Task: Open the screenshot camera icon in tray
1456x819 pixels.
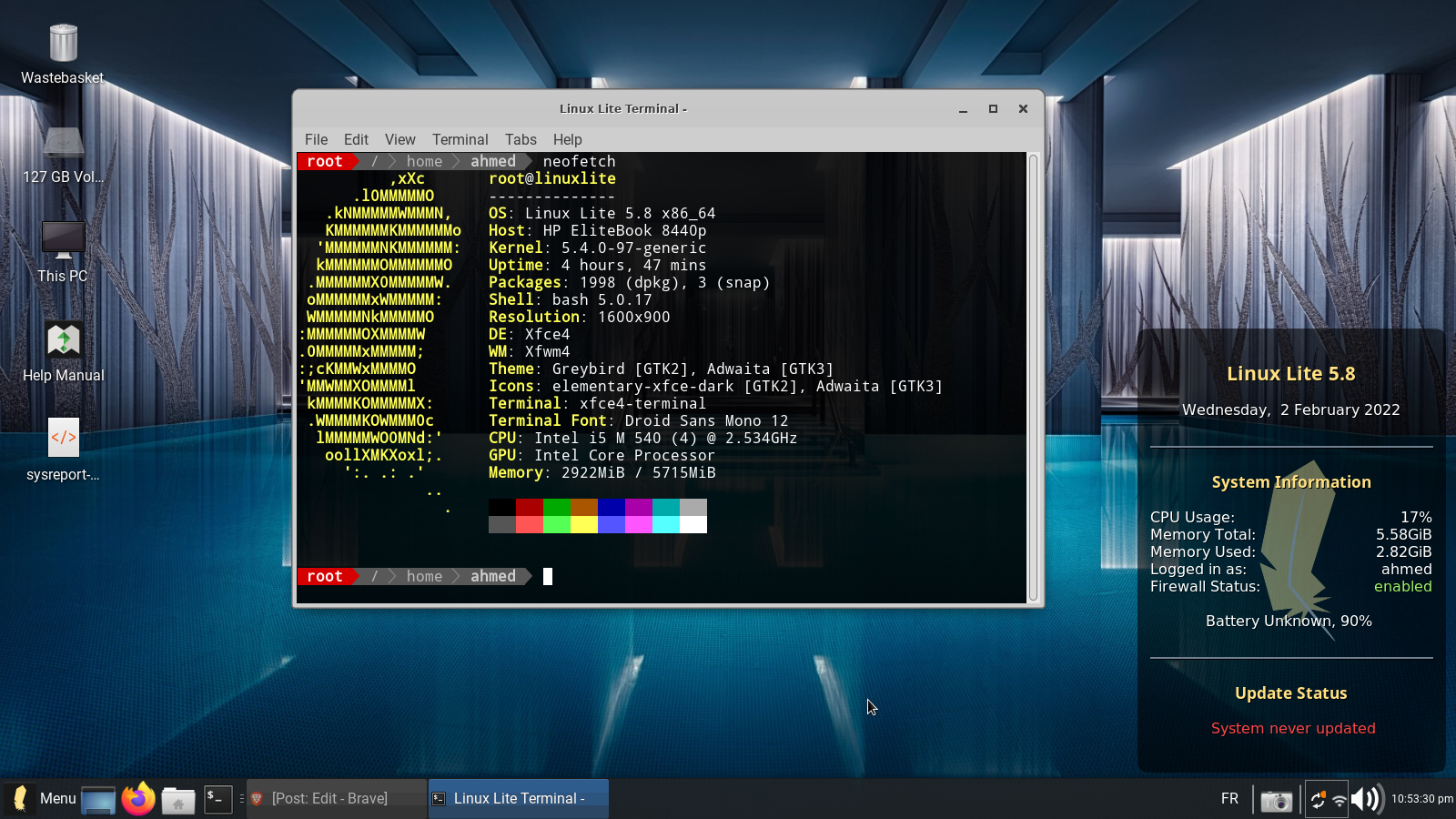Action: (1276, 800)
